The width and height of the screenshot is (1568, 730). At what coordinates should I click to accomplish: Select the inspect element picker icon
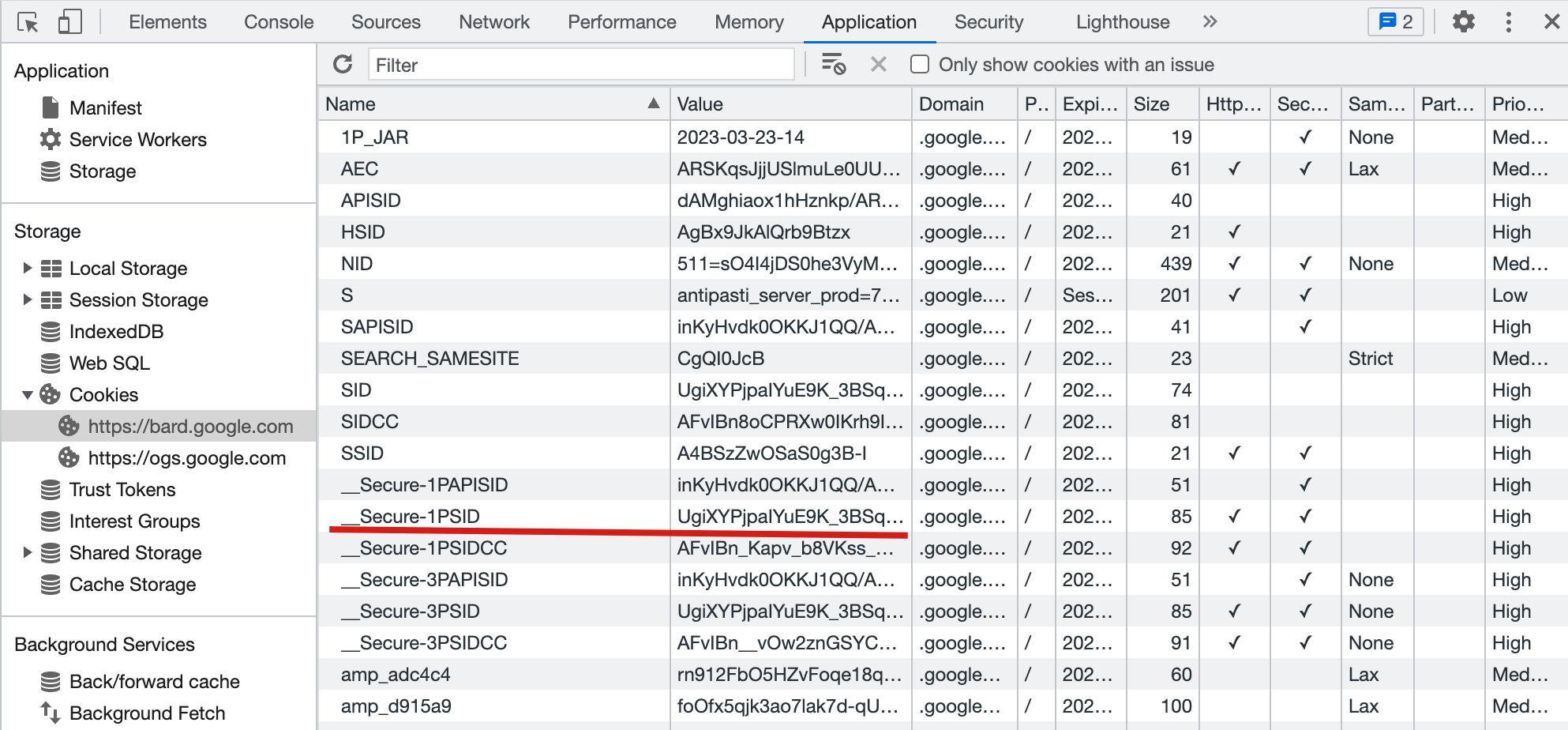tap(28, 22)
